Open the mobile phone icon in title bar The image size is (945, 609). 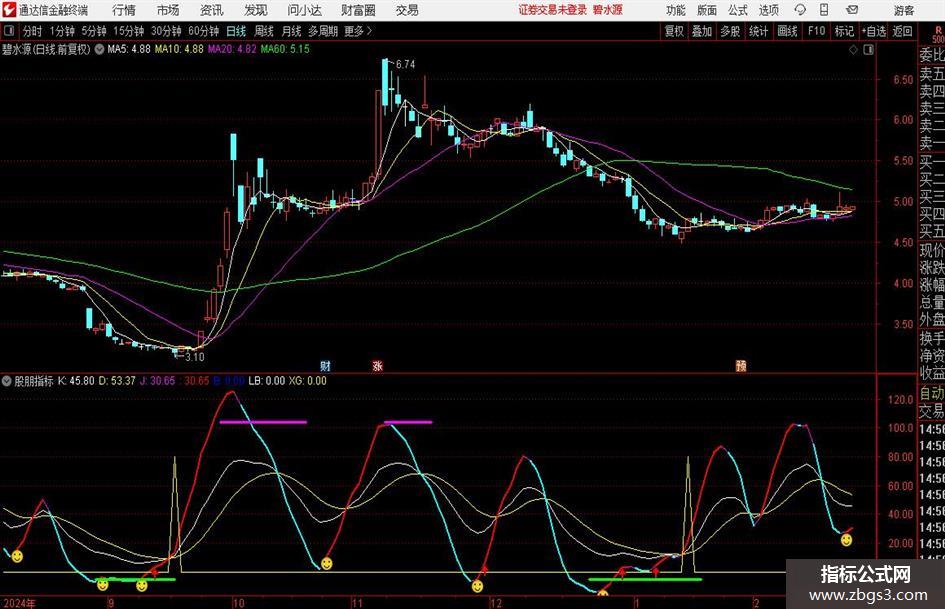tap(824, 10)
